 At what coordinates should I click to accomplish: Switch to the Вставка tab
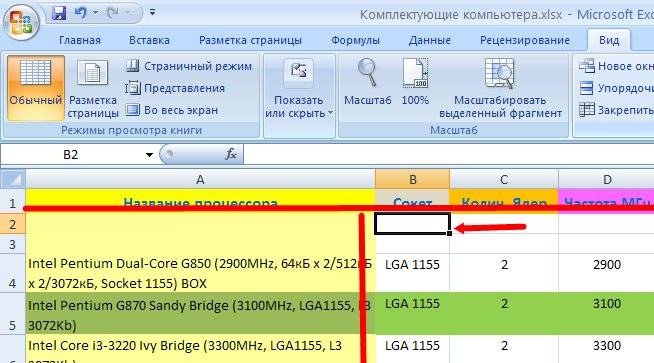(x=149, y=40)
